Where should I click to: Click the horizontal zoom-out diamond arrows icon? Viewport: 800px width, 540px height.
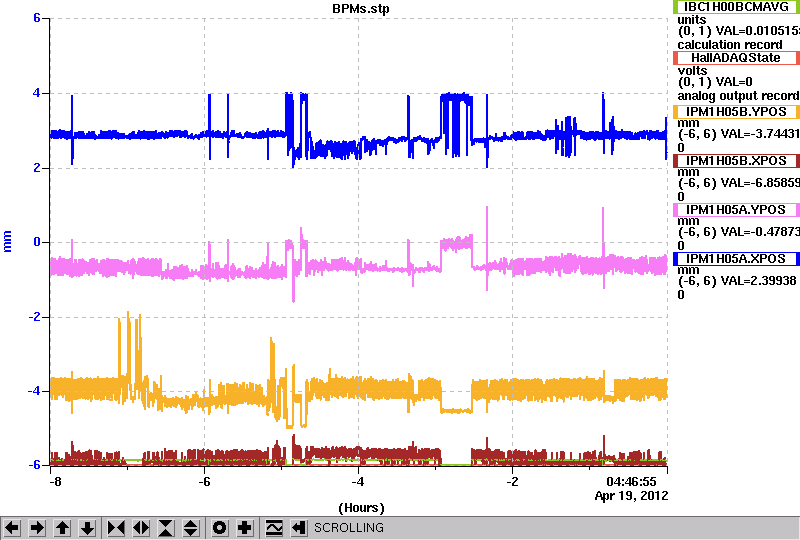point(141,528)
